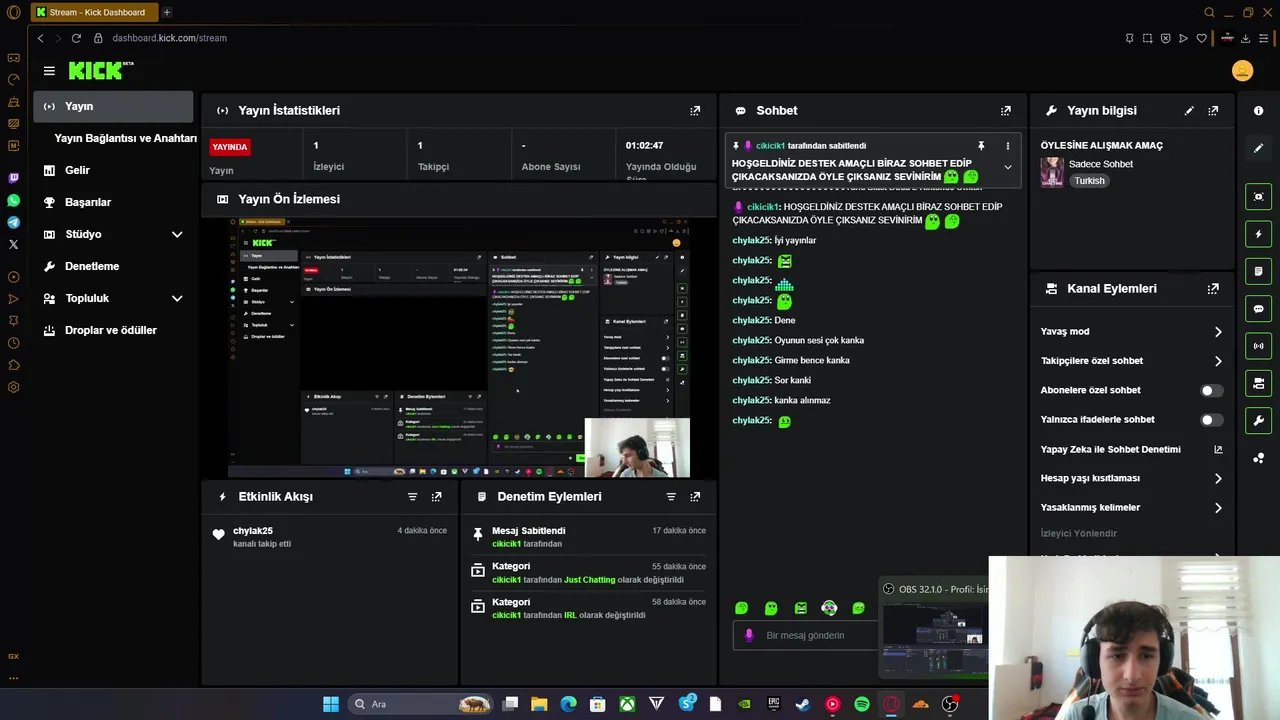Image resolution: width=1280 pixels, height=720 pixels.
Task: Open profile avatar in Kick header
Action: (1242, 71)
